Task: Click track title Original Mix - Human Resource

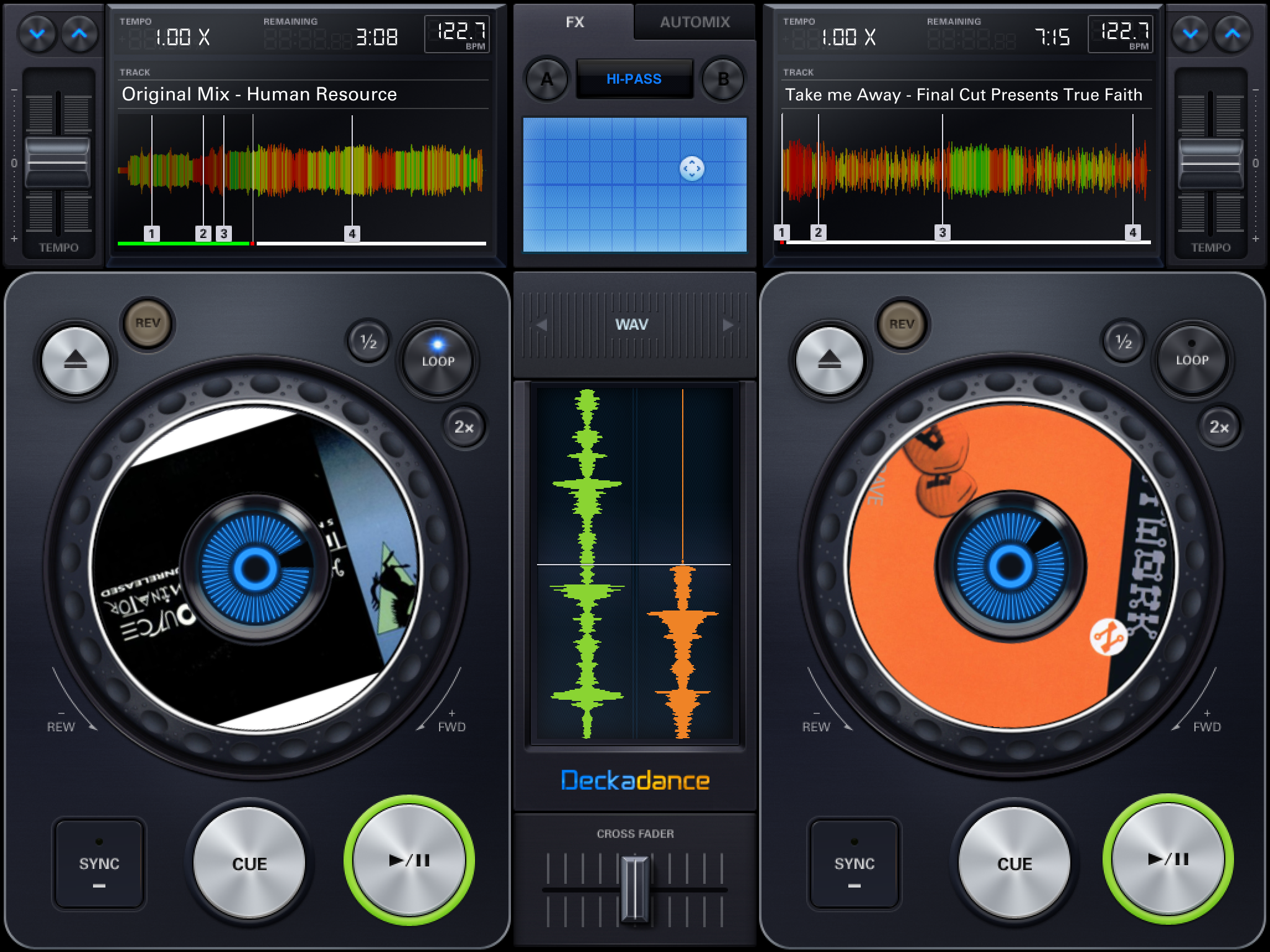Action: [x=259, y=94]
